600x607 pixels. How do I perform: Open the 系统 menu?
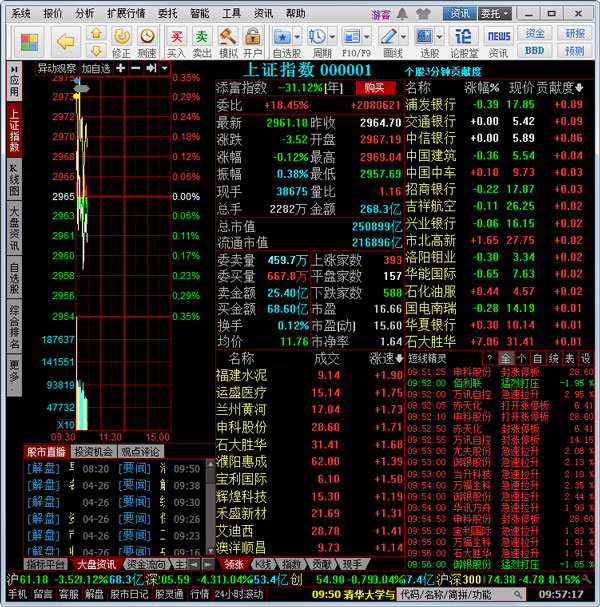pos(21,14)
